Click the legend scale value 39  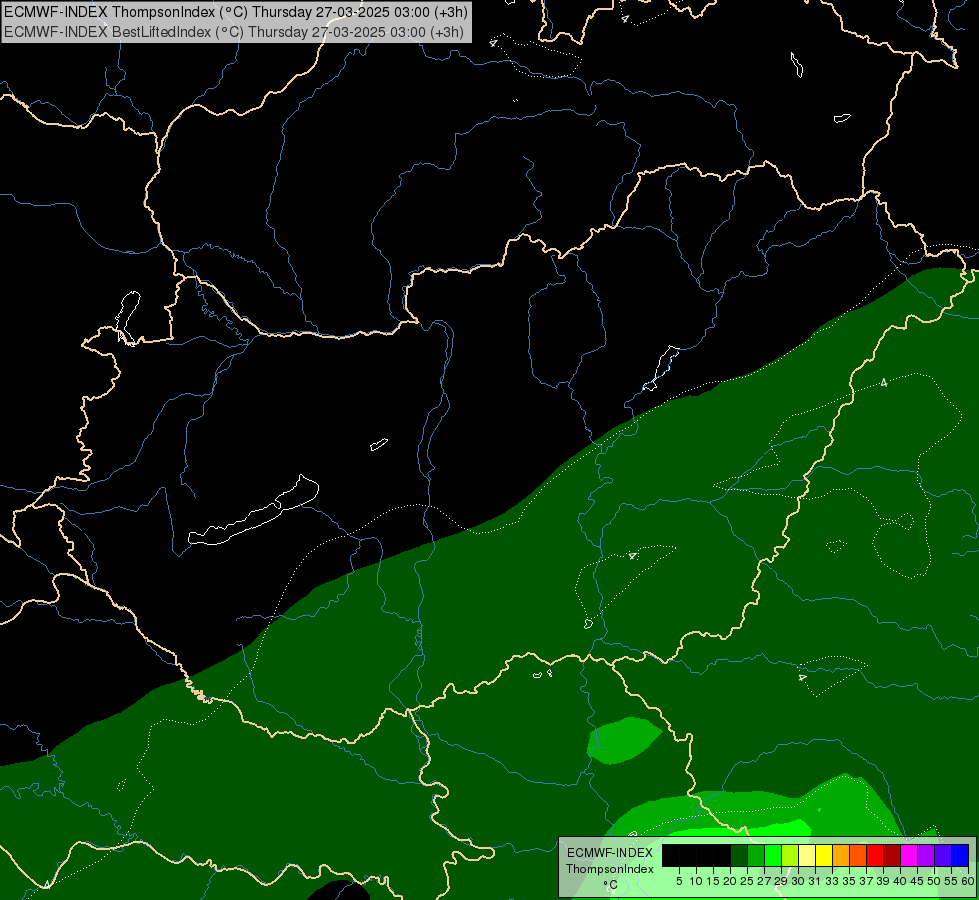883,881
